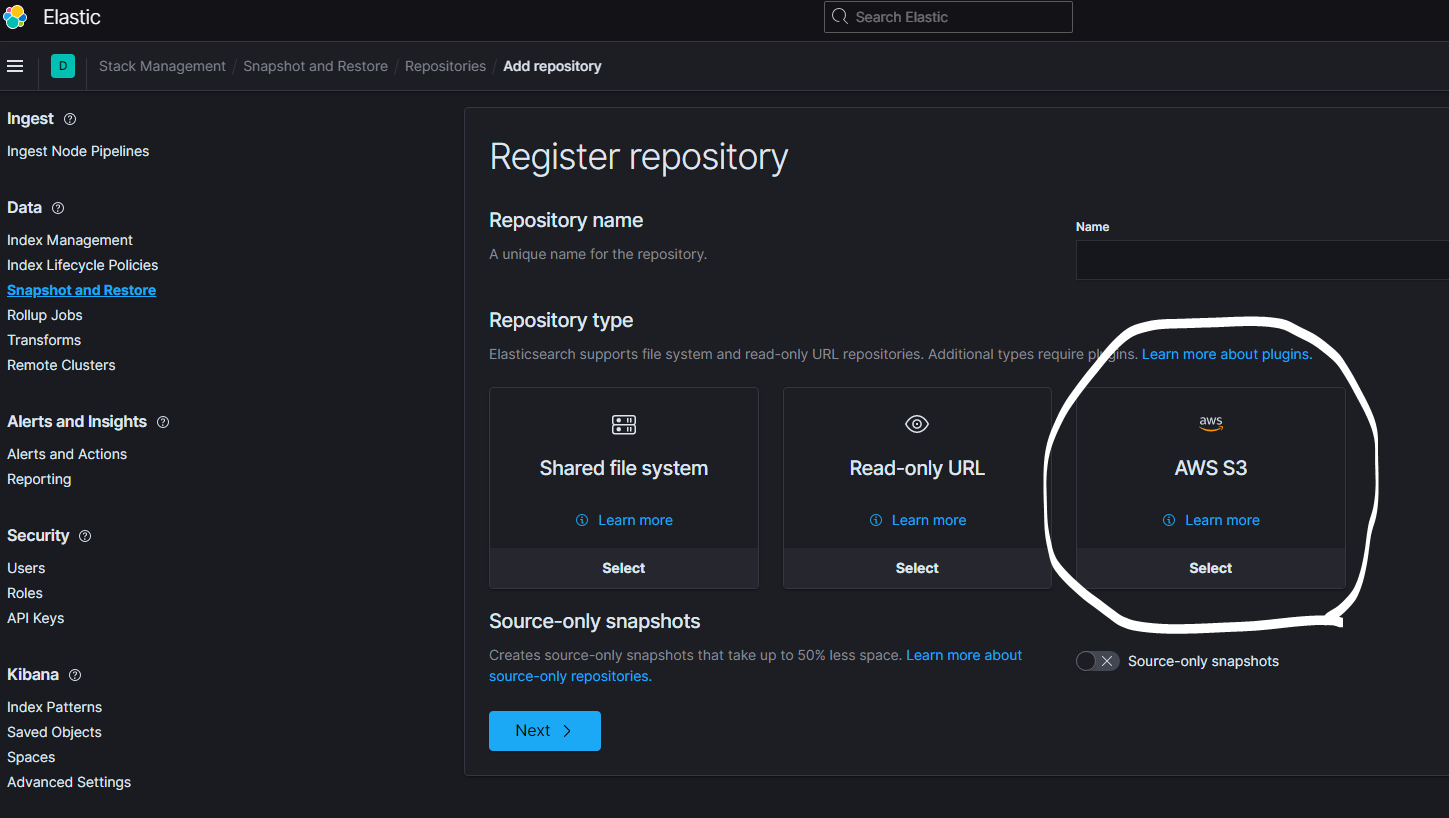This screenshot has height=818, width=1449.
Task: Click Select on Shared file system card
Action: 624,568
